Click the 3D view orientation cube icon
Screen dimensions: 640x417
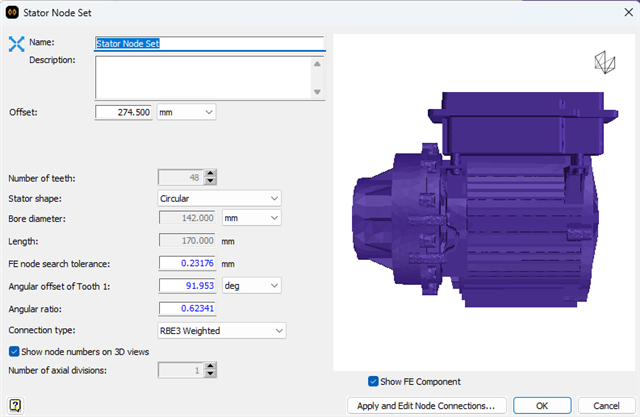[604, 62]
